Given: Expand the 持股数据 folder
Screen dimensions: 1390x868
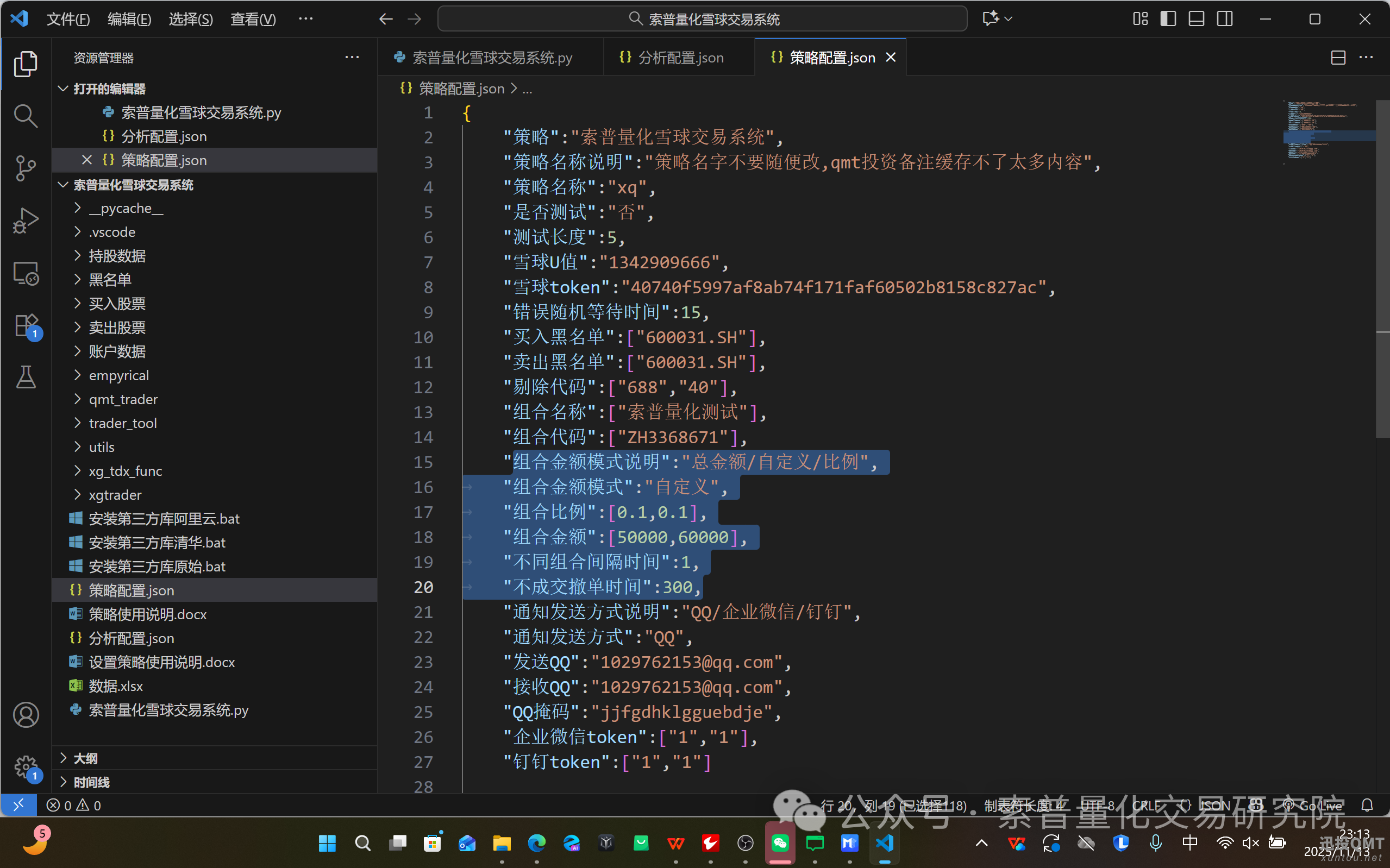Looking at the screenshot, I should (117, 256).
